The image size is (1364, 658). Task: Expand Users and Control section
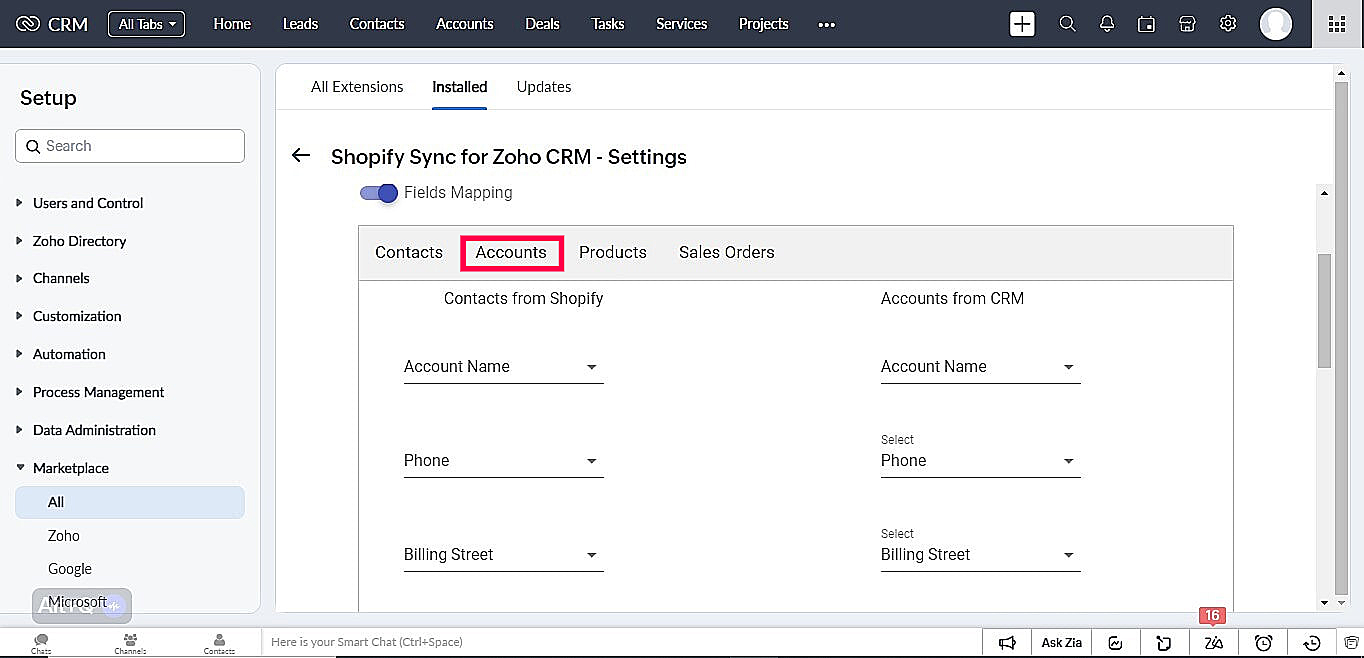click(x=88, y=203)
